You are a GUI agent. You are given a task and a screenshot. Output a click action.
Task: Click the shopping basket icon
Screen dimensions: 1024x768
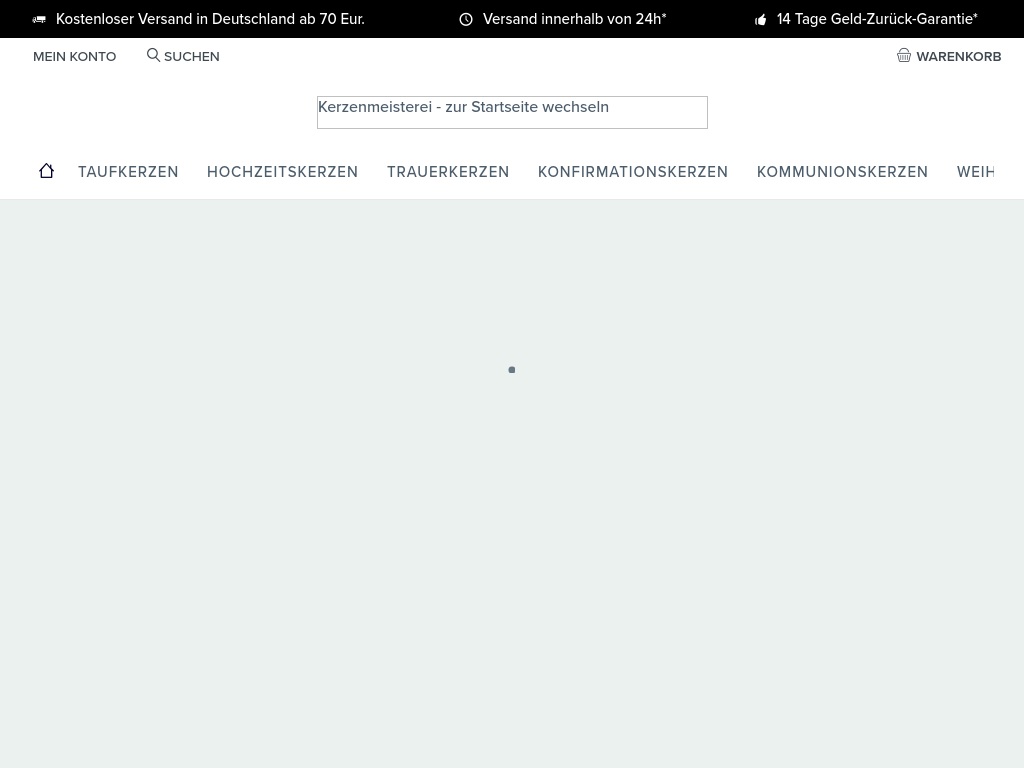904,56
